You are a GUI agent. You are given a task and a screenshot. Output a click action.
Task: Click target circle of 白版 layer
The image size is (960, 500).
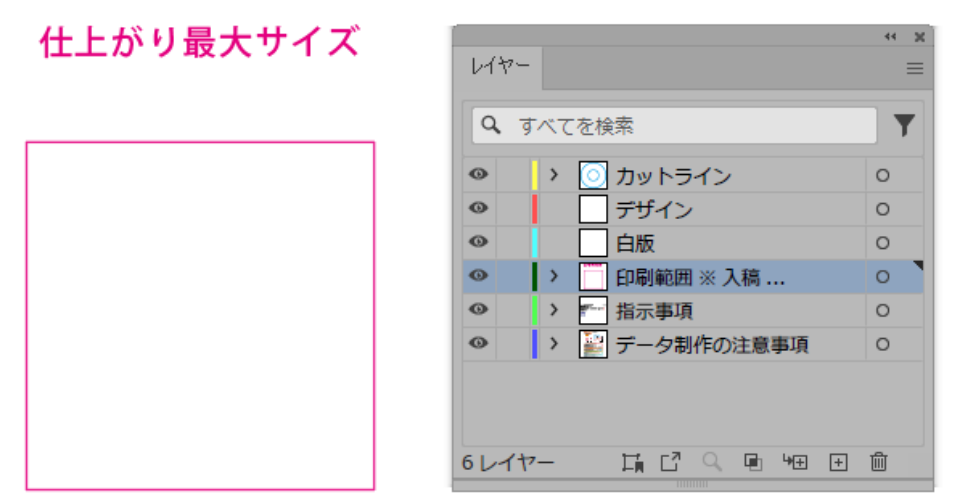(882, 243)
